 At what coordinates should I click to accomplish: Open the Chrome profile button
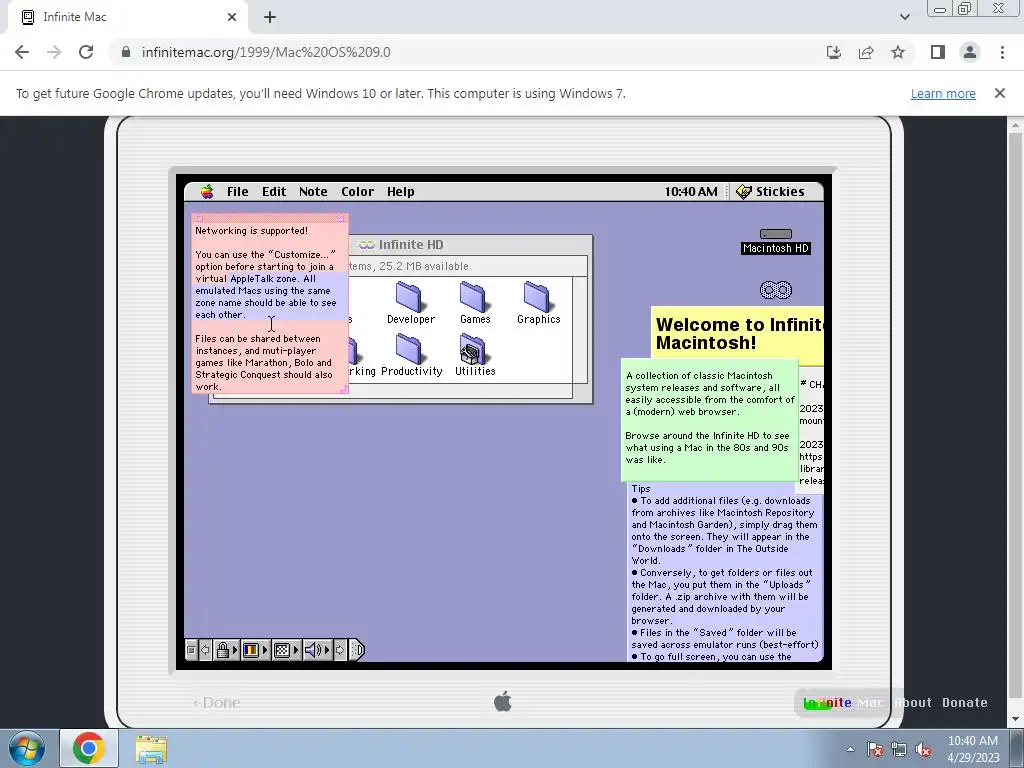tap(970, 52)
